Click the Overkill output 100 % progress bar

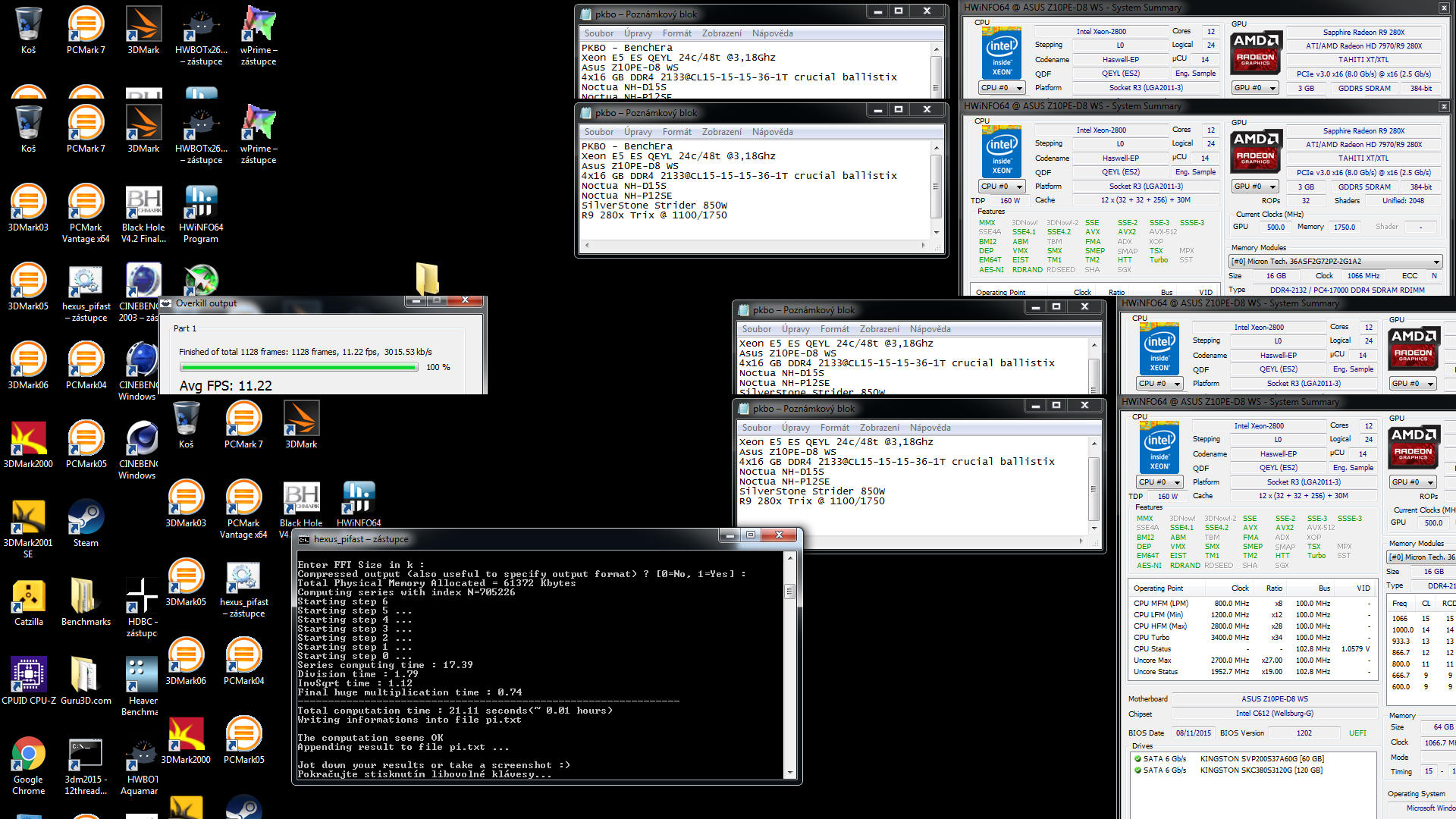coord(299,367)
